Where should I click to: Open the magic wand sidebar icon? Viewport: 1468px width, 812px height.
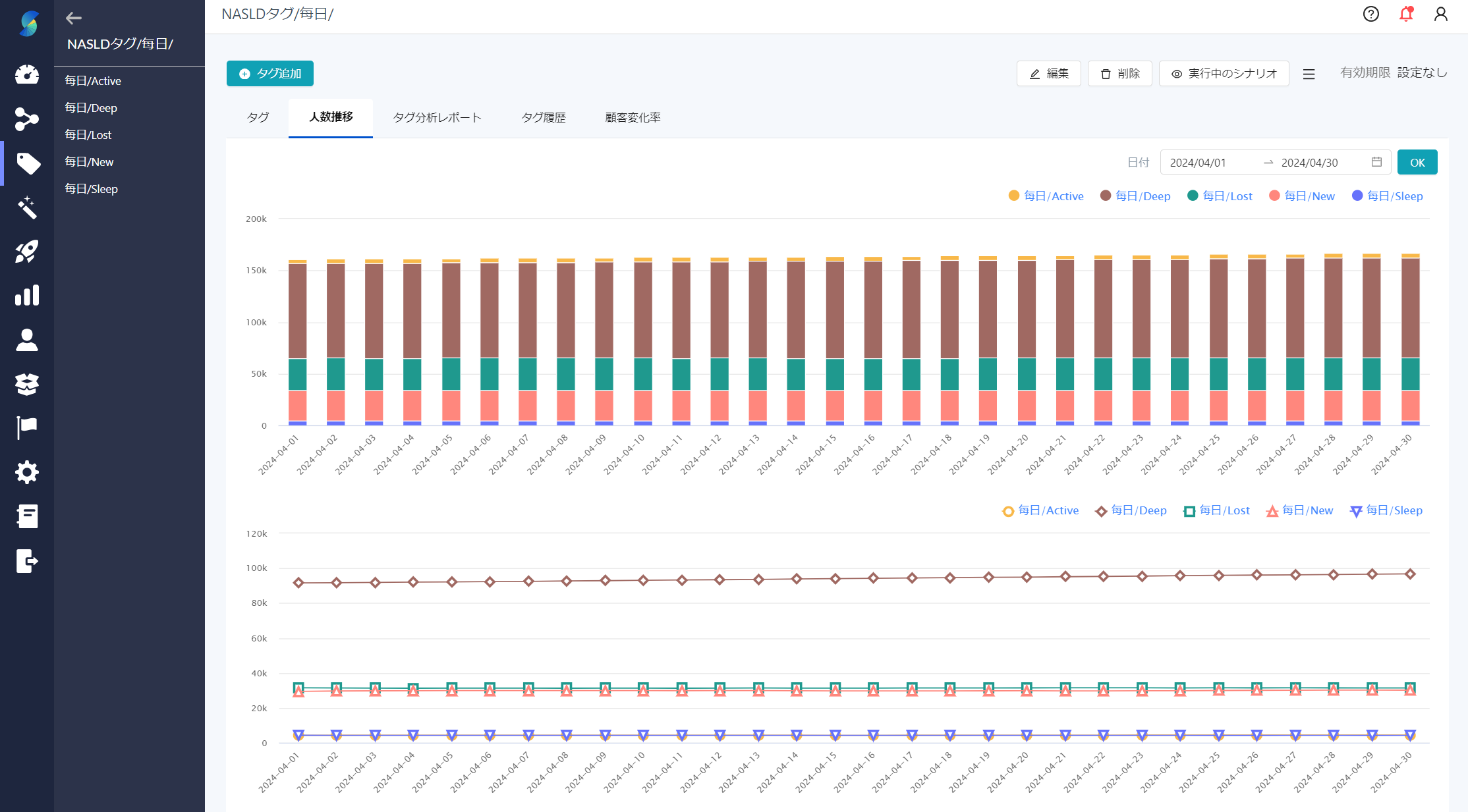coord(27,207)
